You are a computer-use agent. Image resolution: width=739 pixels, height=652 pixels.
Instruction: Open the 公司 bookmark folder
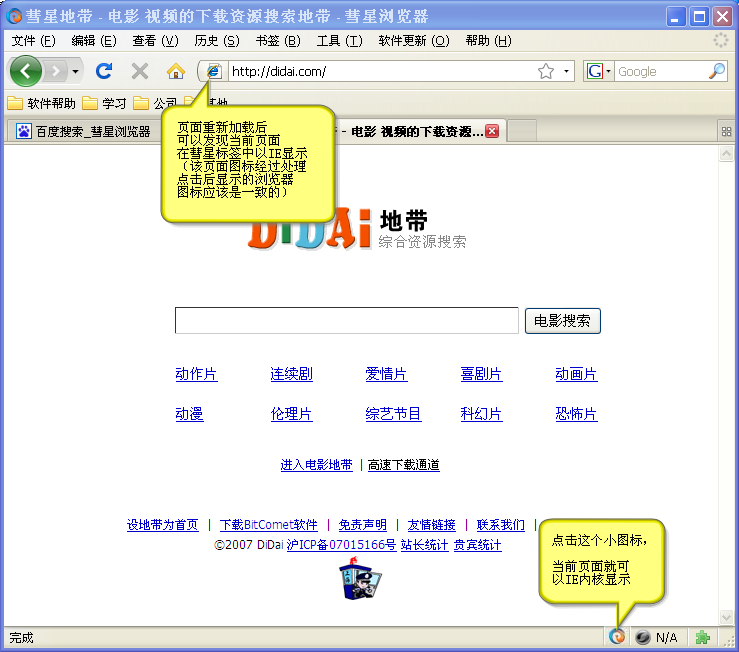click(155, 103)
